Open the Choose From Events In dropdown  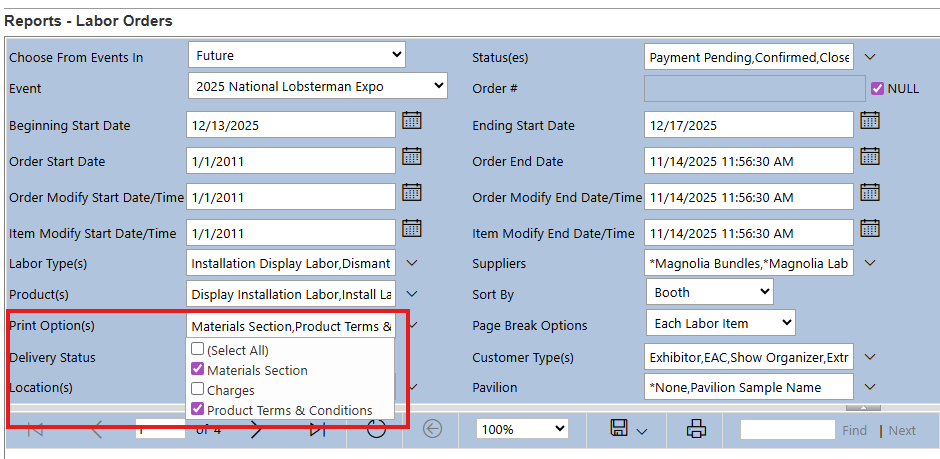point(296,55)
